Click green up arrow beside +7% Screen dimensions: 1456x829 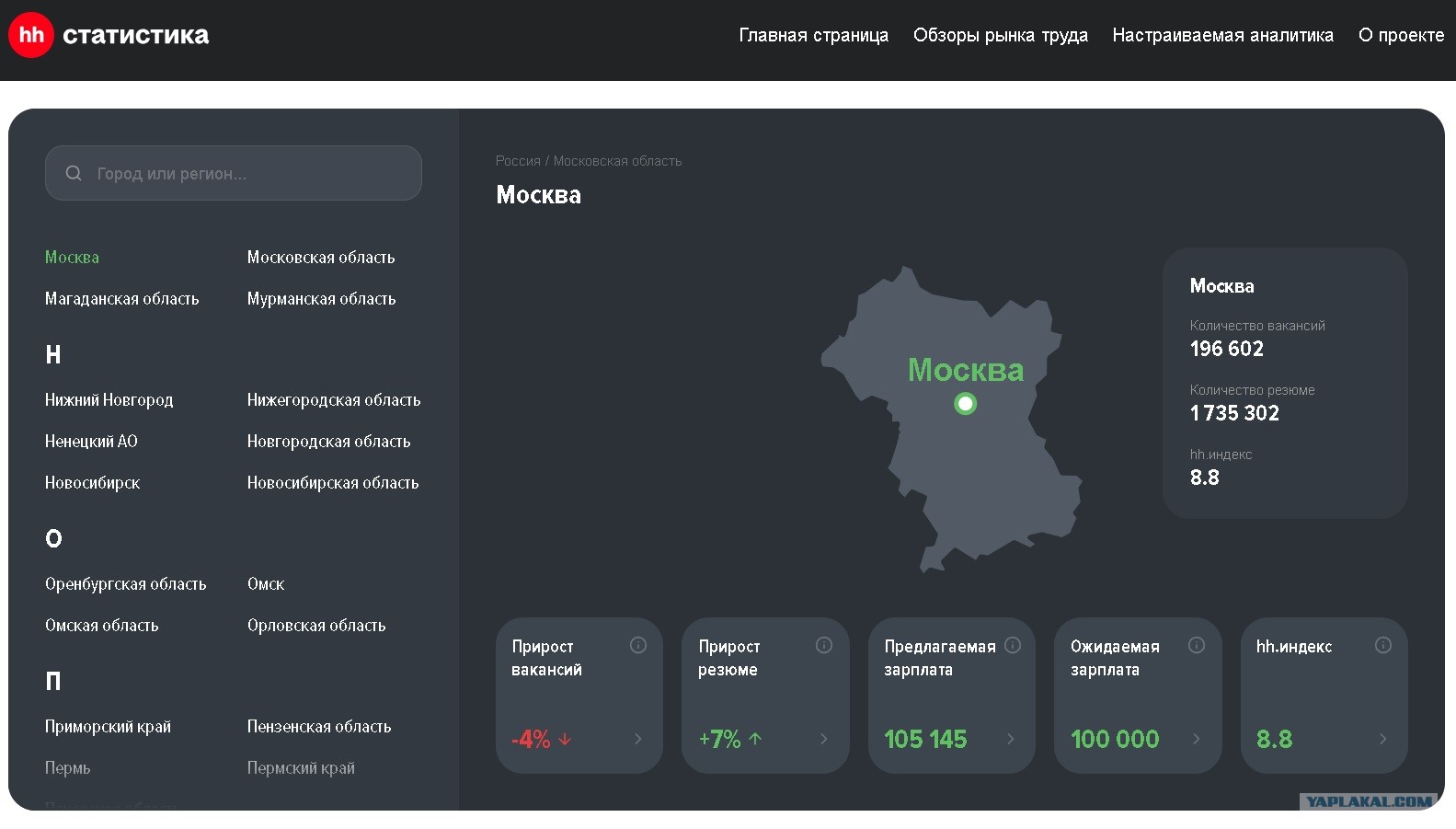click(755, 739)
